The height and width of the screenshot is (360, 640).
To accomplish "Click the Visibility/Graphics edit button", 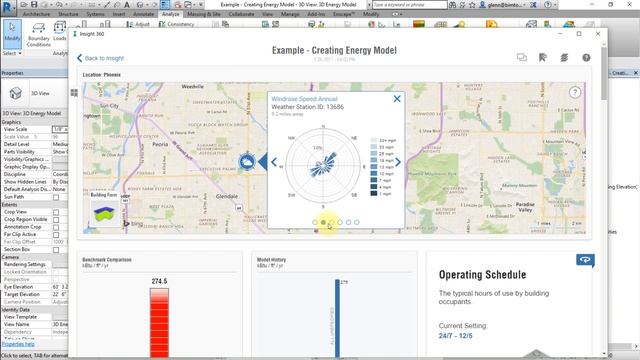I will [60, 160].
